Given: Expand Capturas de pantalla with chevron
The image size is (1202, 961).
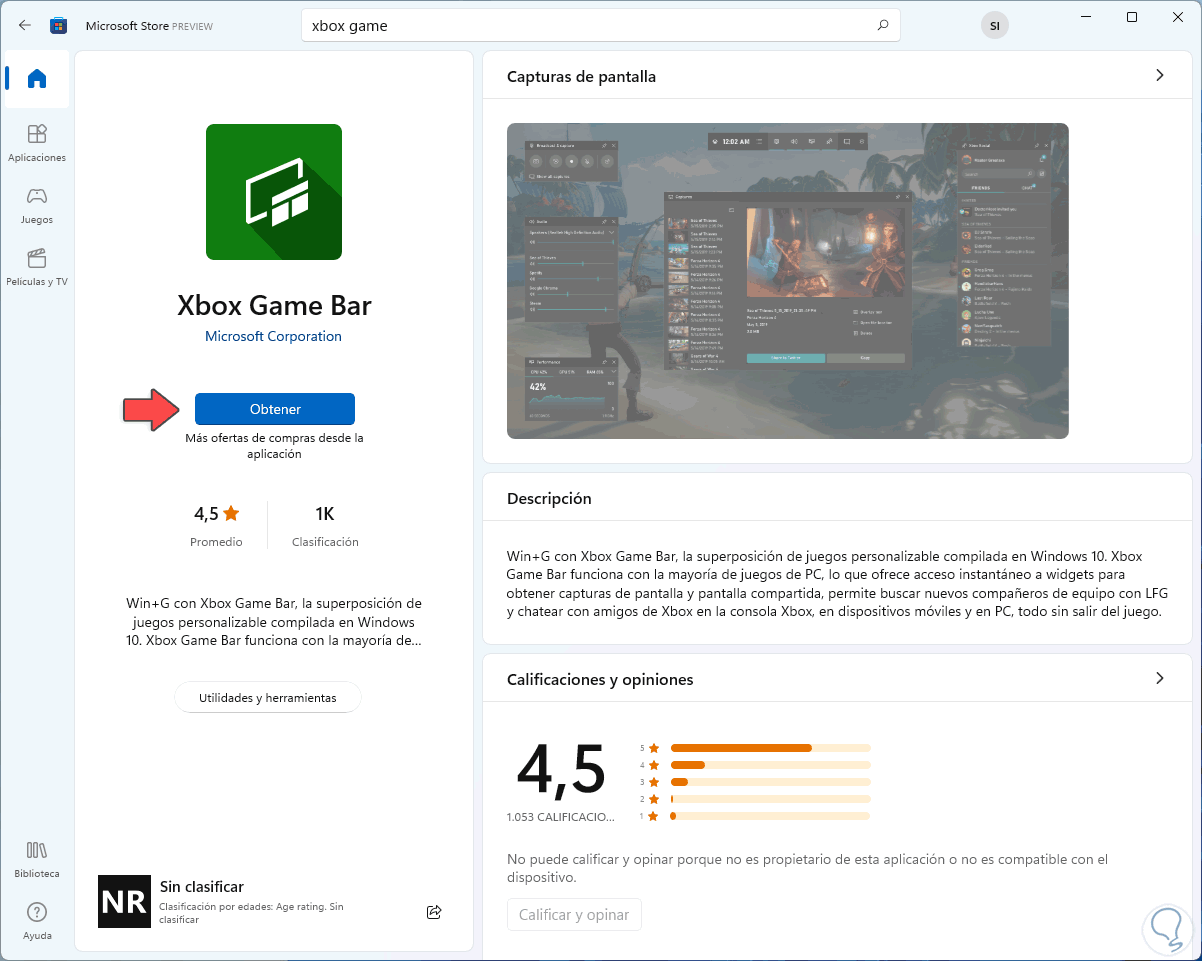Looking at the screenshot, I should [x=1160, y=75].
